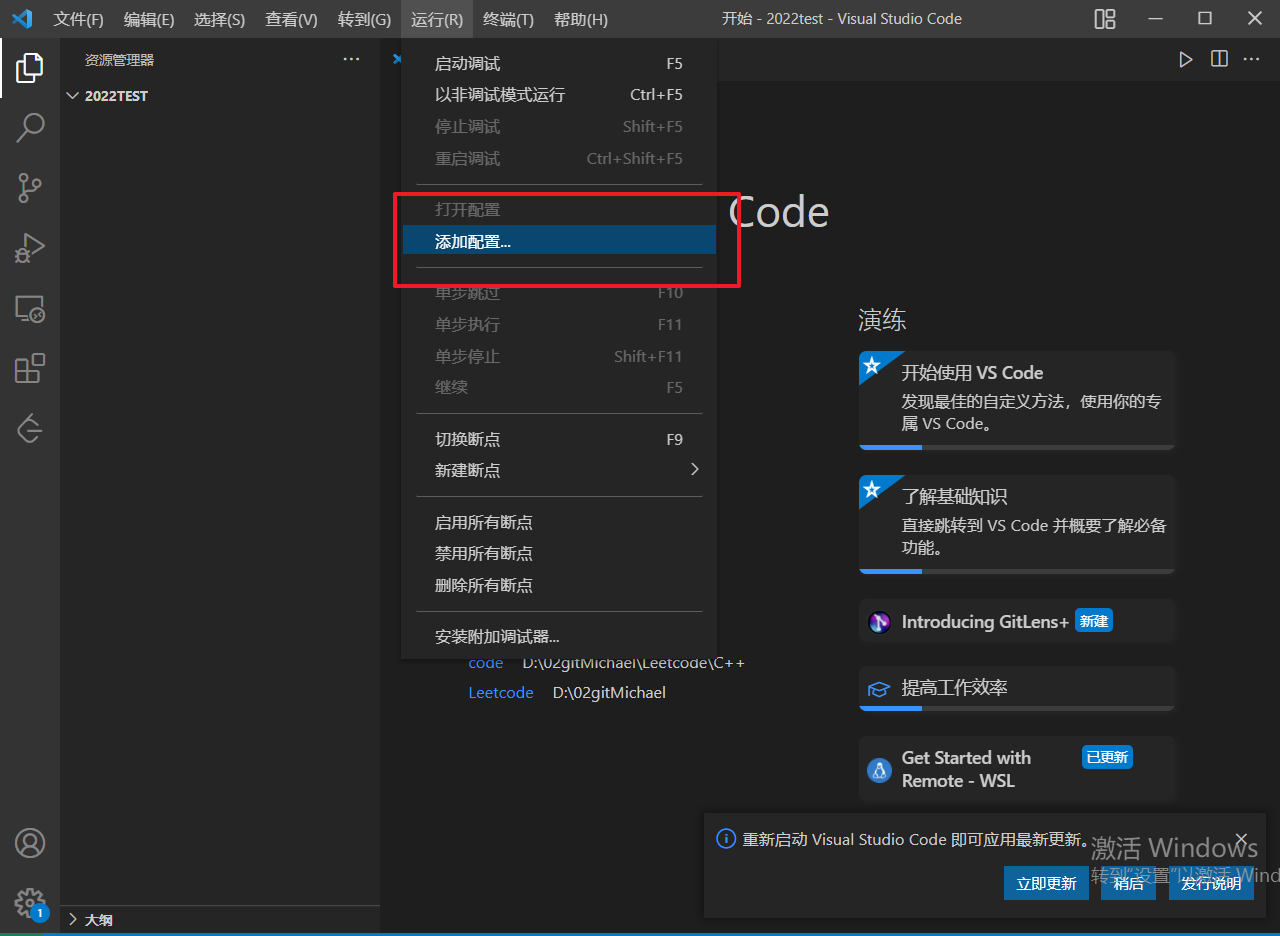Select 删除所有断点 menu item

click(559, 585)
